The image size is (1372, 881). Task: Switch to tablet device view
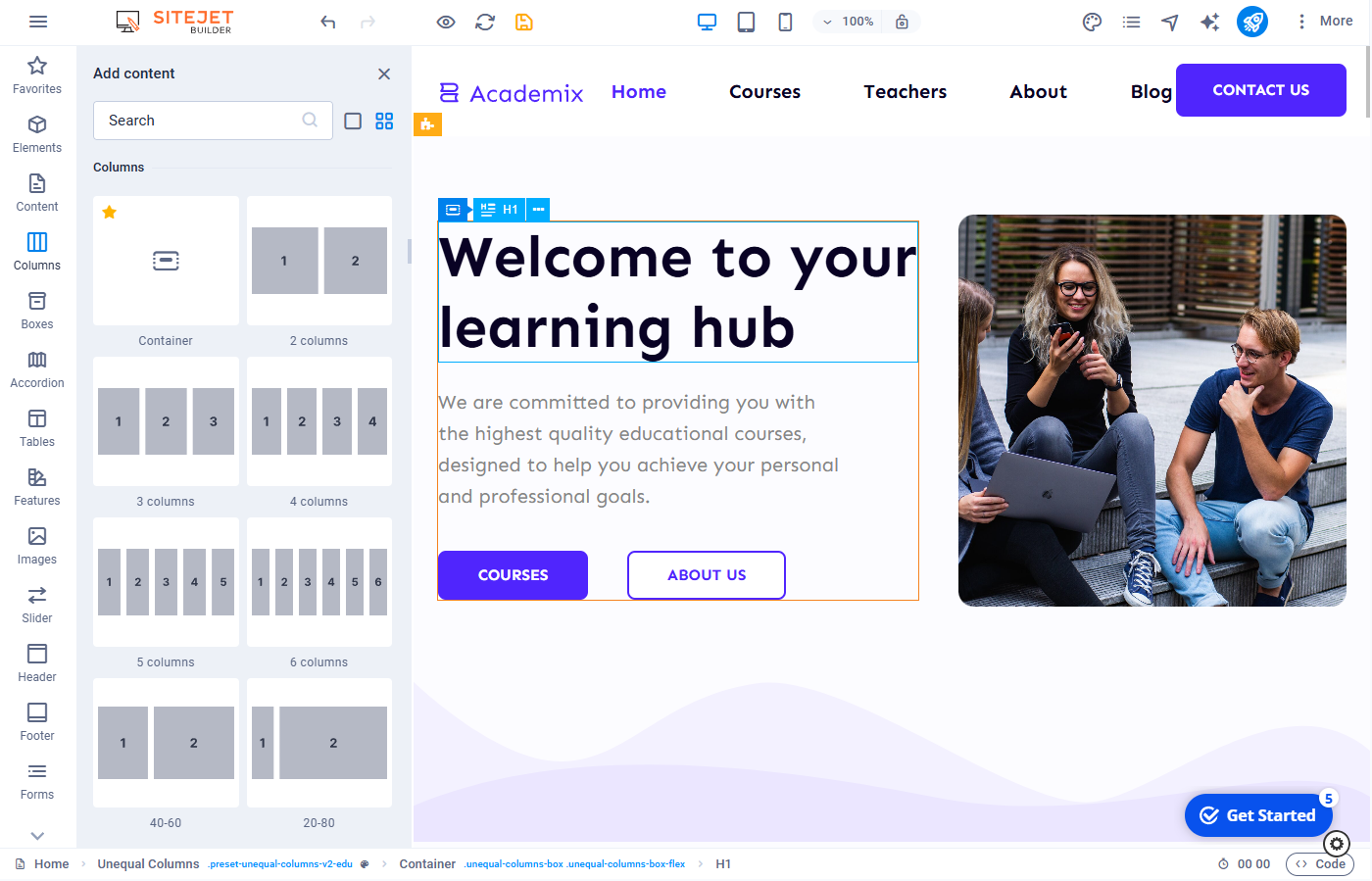pyautogui.click(x=746, y=22)
